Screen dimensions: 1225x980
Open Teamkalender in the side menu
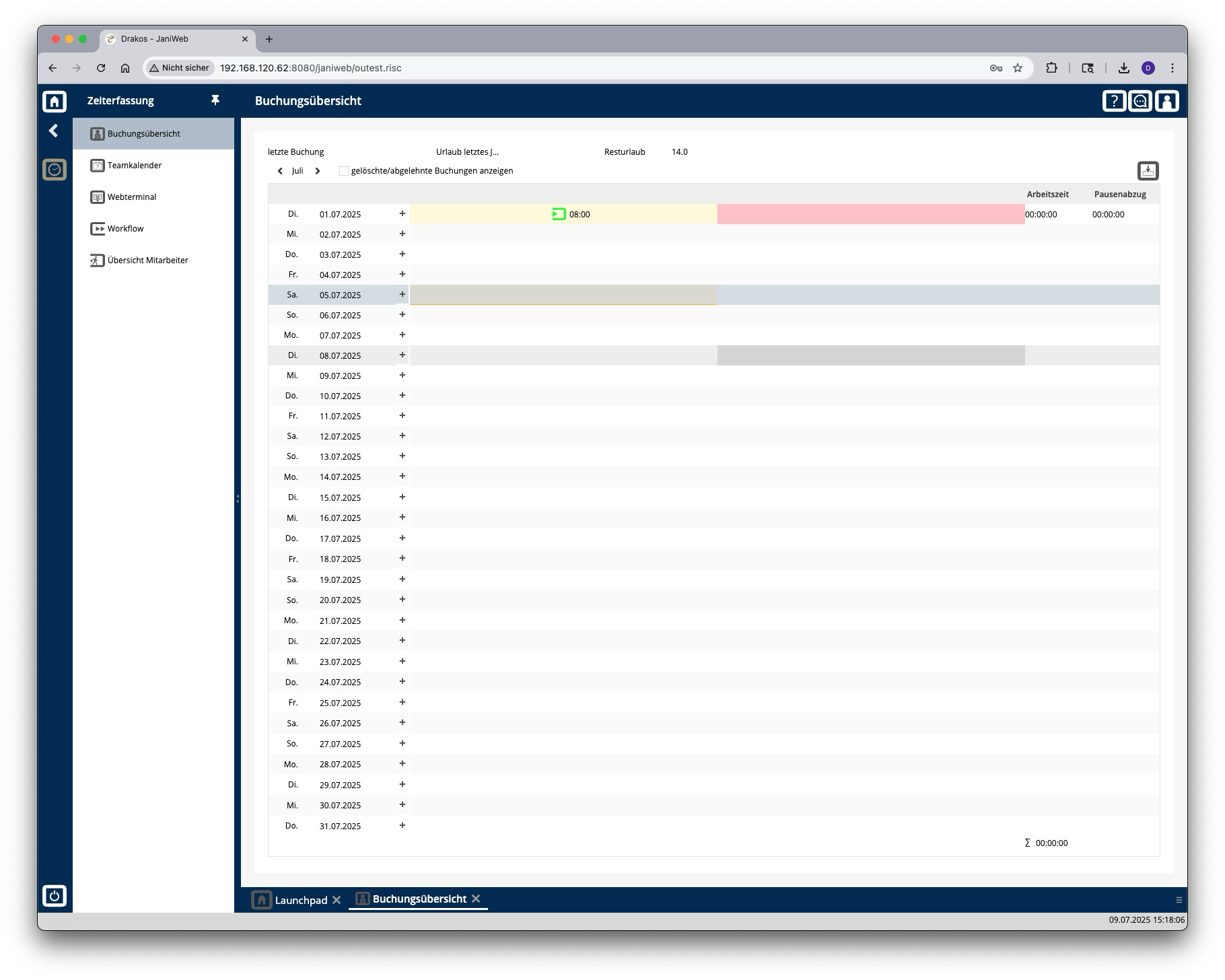135,165
